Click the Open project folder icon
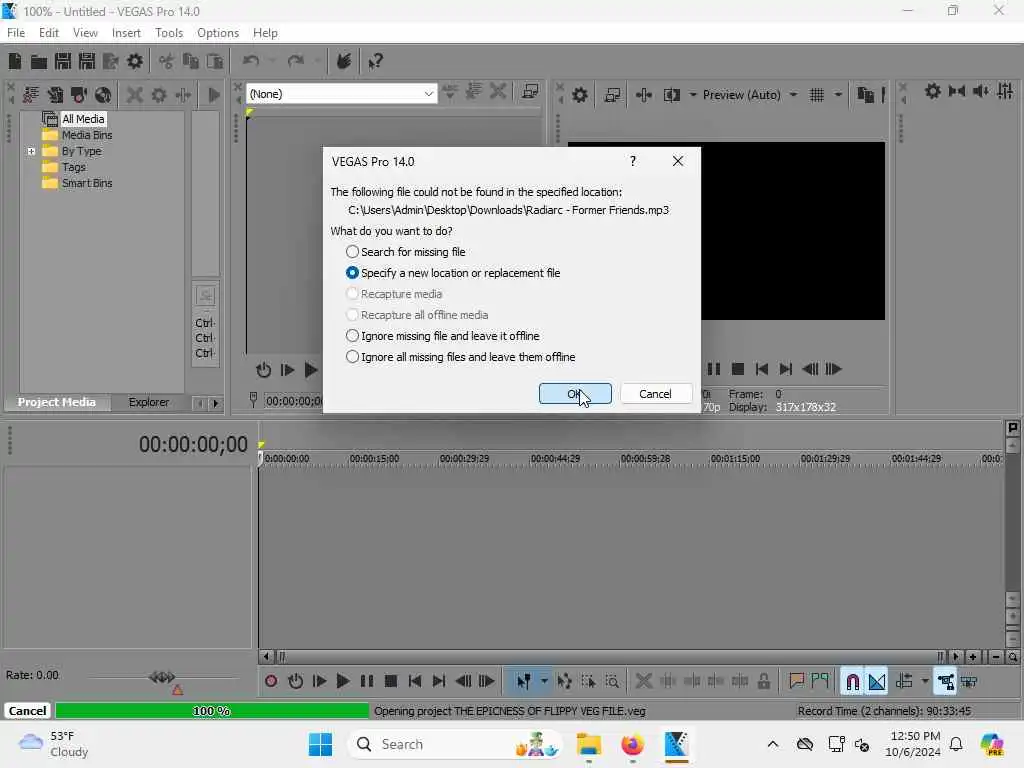Image resolution: width=1024 pixels, height=768 pixels. pos(39,61)
